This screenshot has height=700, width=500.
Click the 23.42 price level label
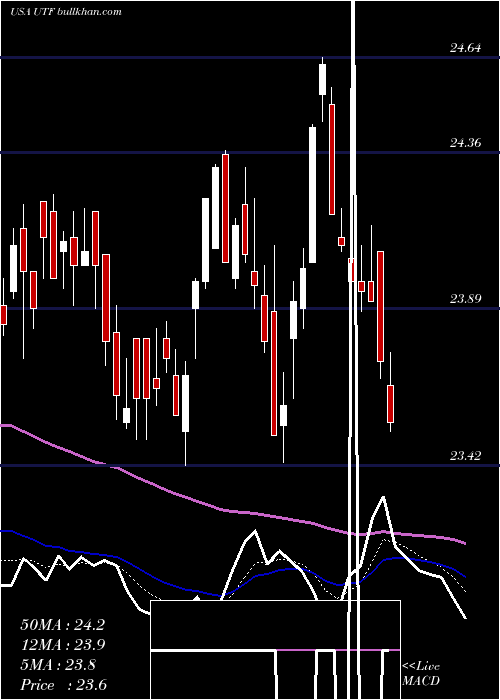pyautogui.click(x=466, y=456)
